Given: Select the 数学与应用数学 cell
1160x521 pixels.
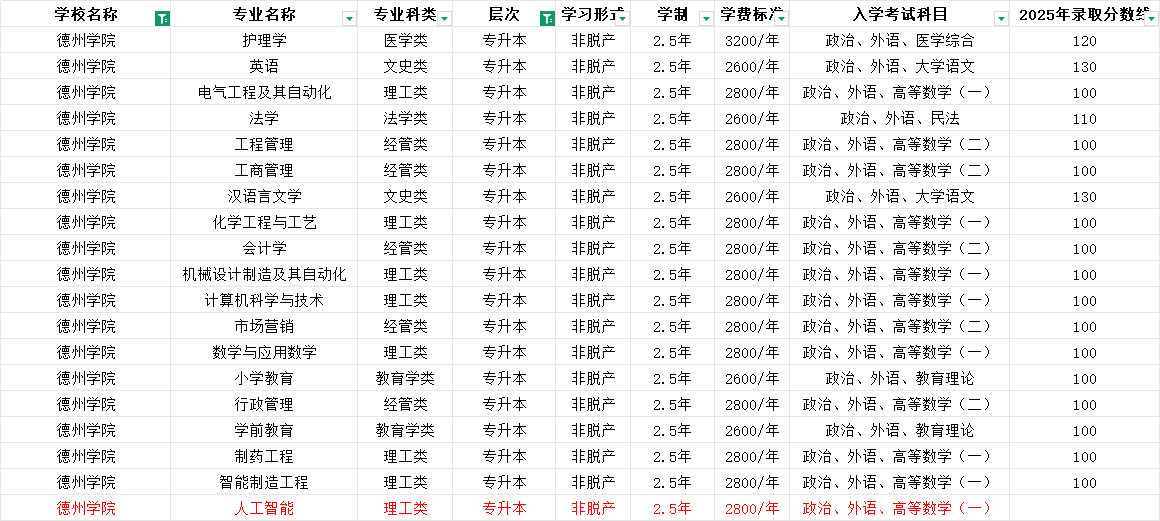Looking at the screenshot, I should 264,353.
